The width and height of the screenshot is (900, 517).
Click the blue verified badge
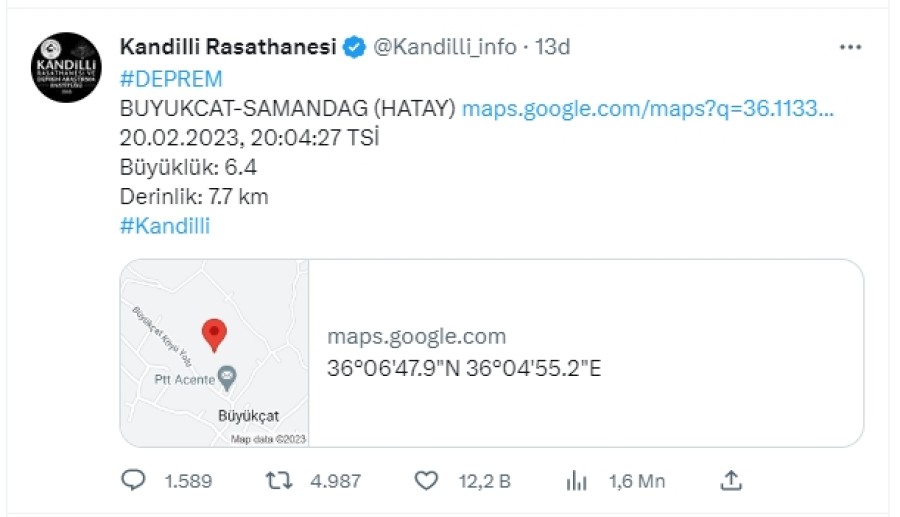[x=353, y=47]
